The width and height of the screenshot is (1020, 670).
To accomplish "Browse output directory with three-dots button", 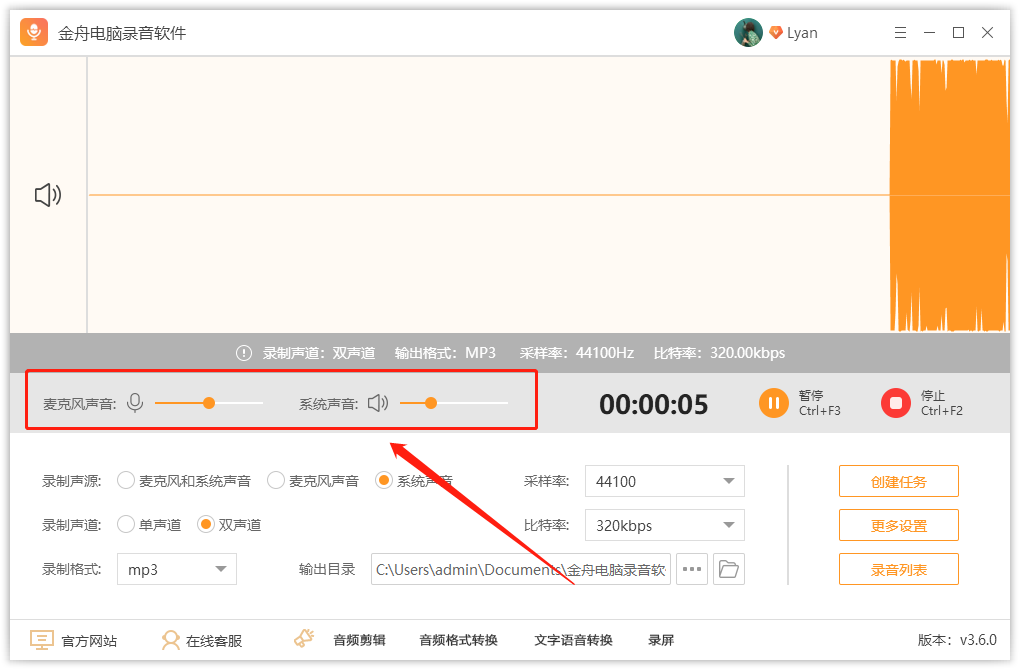I will pyautogui.click(x=691, y=569).
